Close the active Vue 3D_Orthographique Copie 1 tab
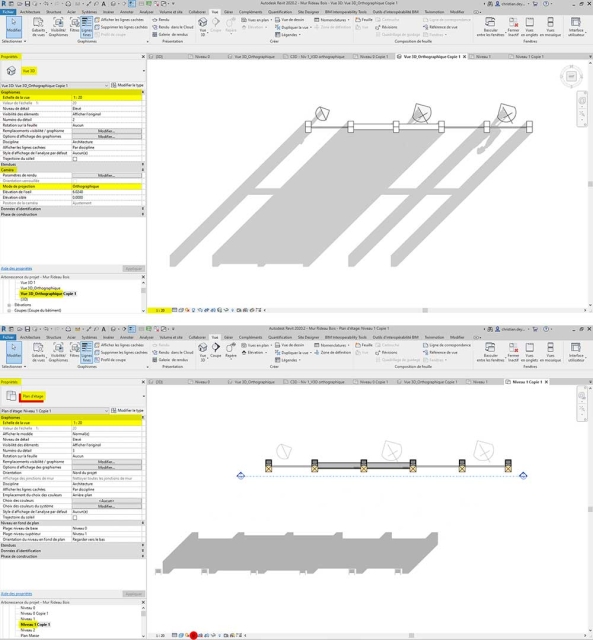This screenshot has height=640, width=593. tap(464, 57)
